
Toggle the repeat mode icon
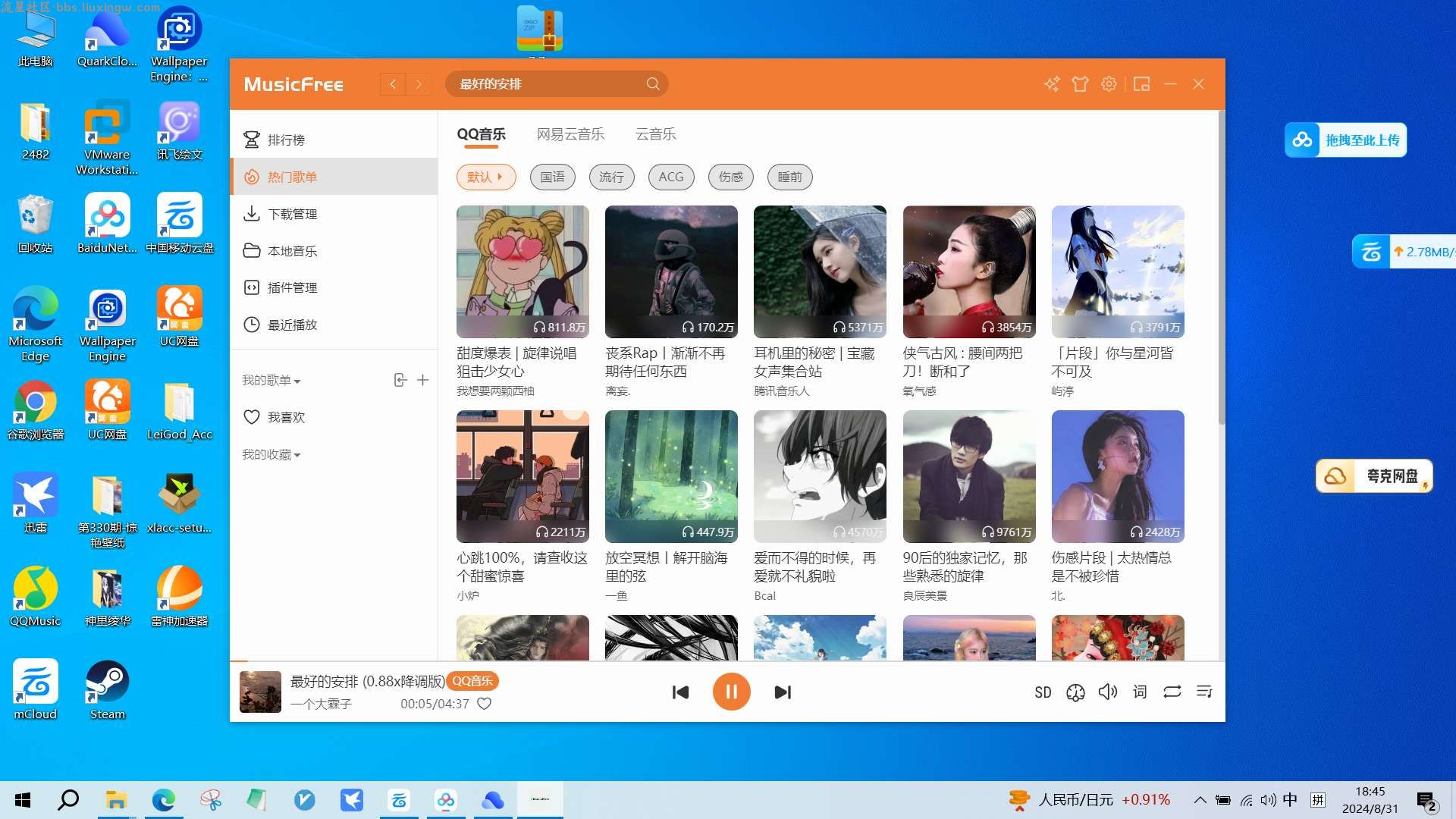(1172, 692)
